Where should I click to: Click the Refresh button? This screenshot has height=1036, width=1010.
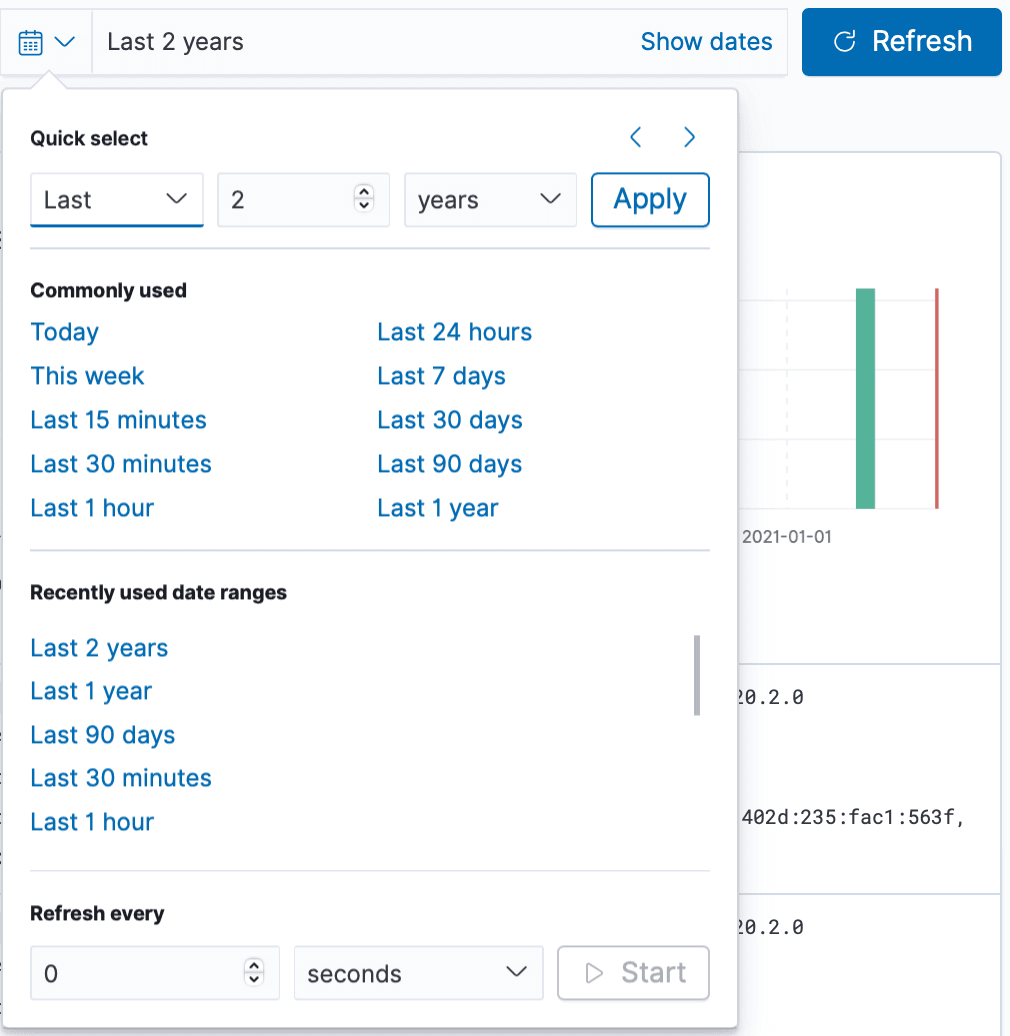[x=901, y=42]
